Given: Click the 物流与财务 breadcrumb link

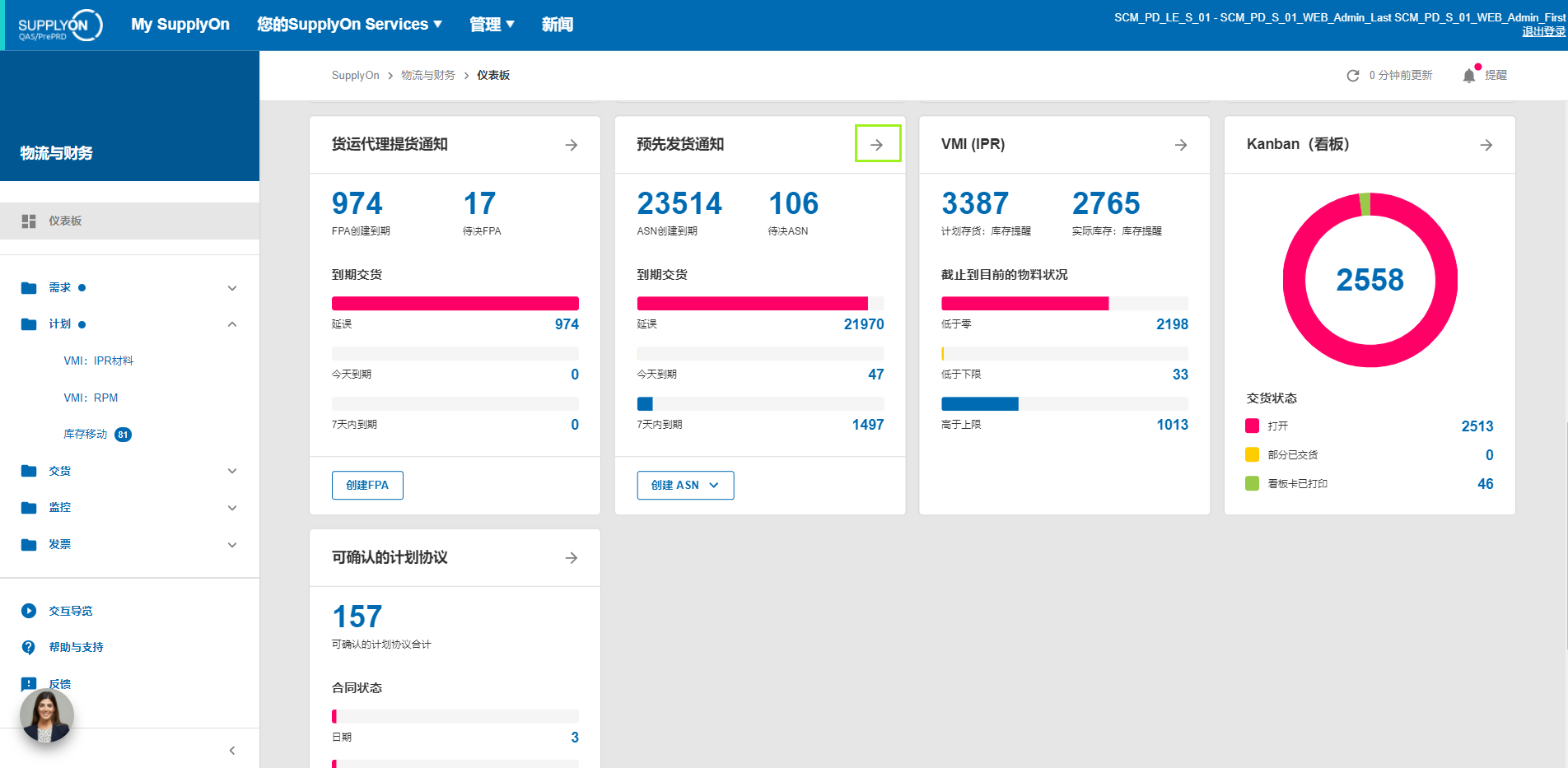Looking at the screenshot, I should pos(428,75).
